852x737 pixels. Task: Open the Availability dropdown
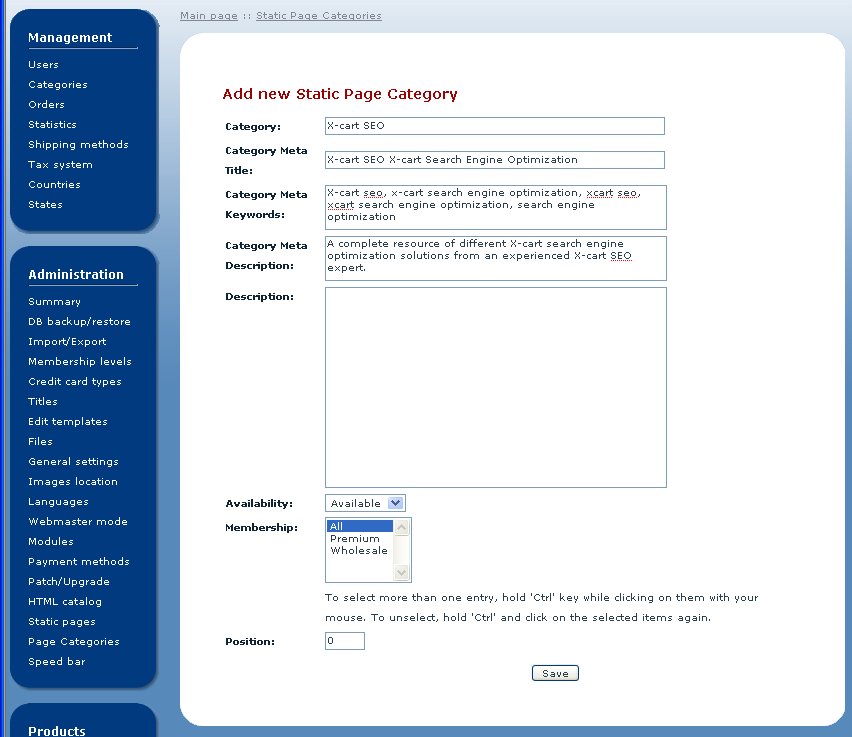[365, 503]
